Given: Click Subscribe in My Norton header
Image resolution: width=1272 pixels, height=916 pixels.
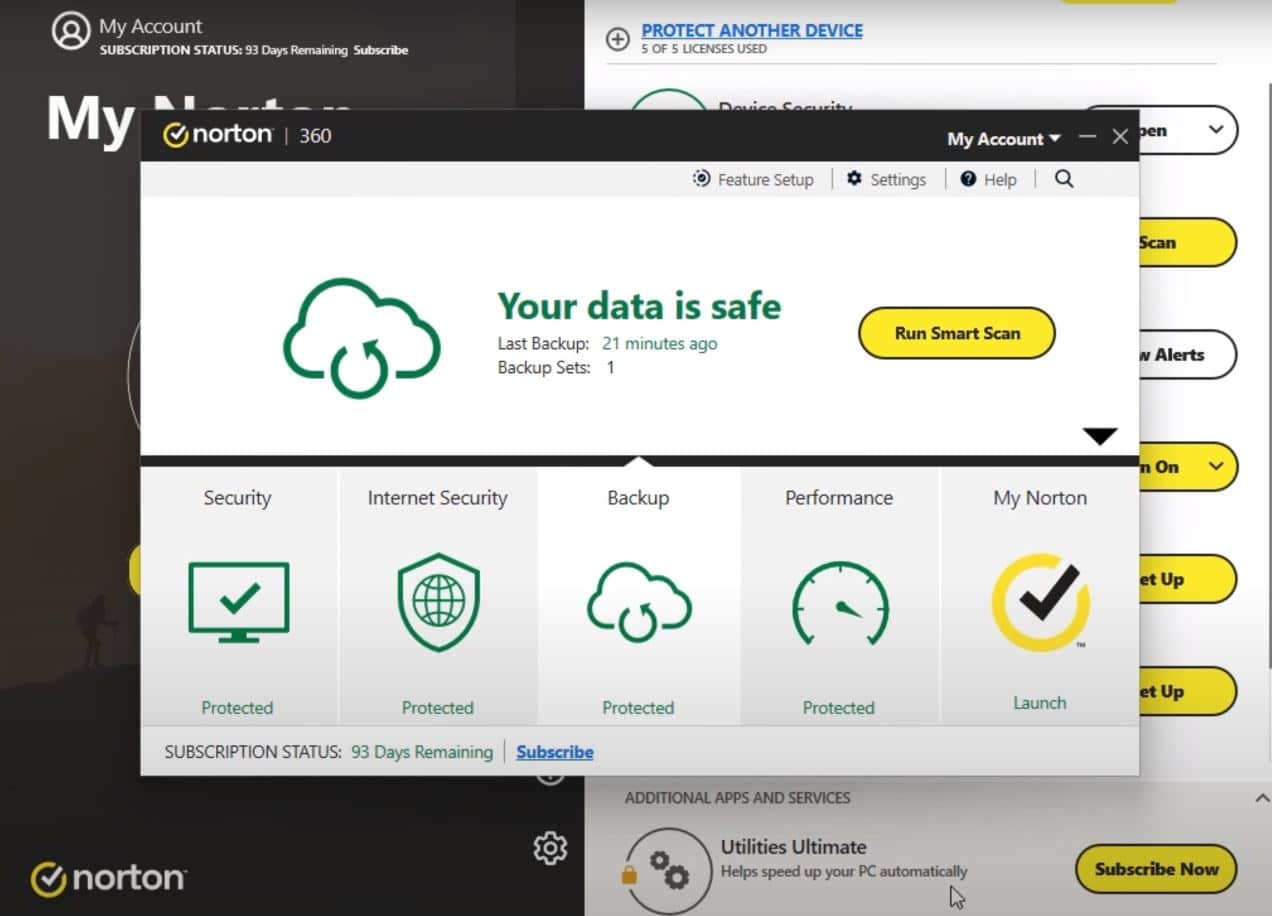Looking at the screenshot, I should click(381, 50).
